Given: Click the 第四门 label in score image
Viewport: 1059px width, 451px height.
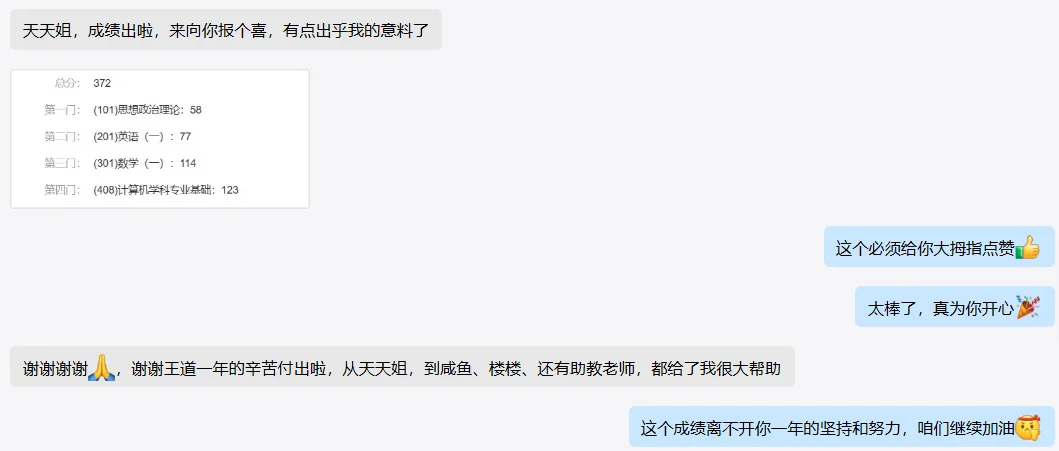Looking at the screenshot, I should pos(62,190).
